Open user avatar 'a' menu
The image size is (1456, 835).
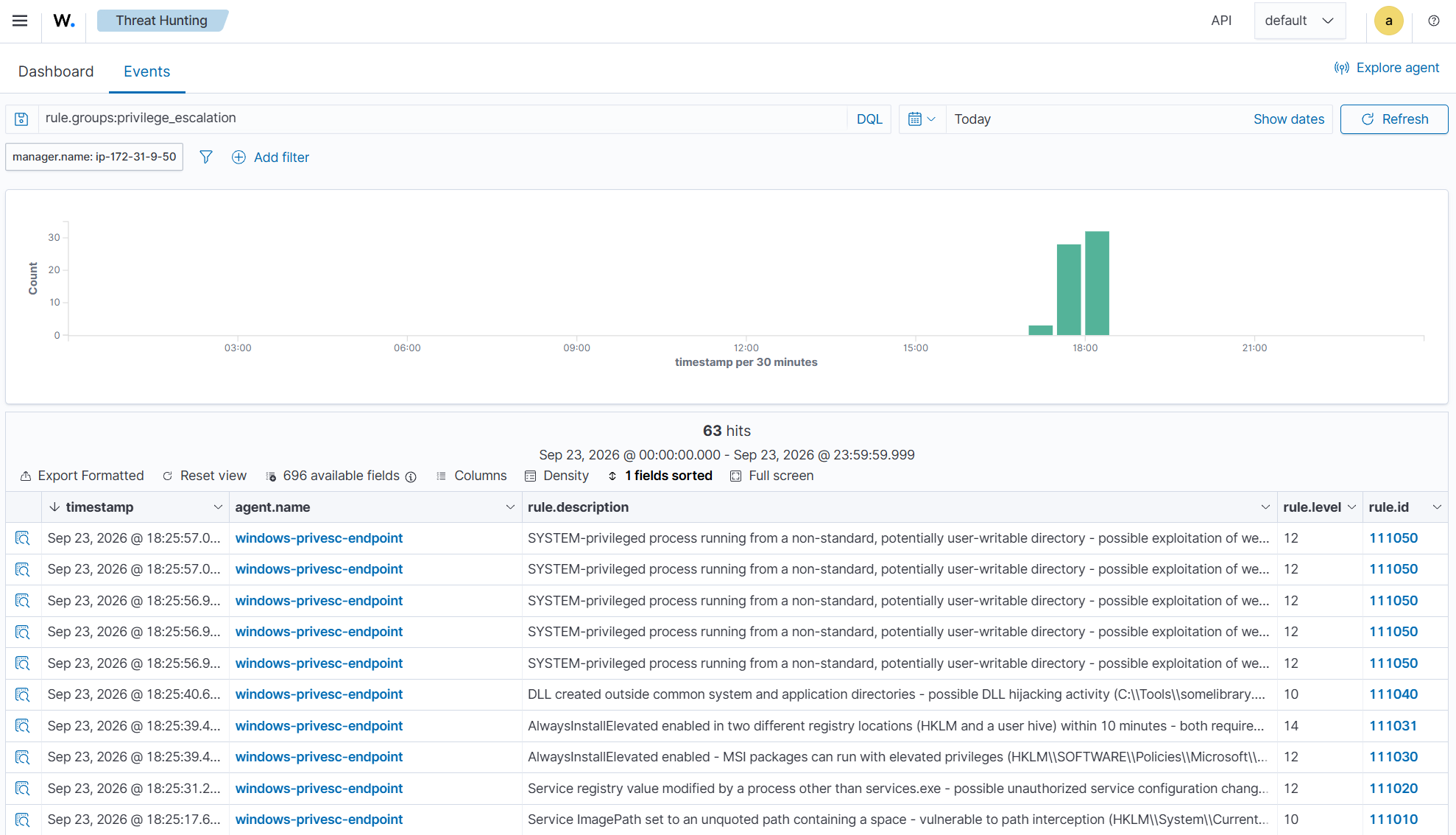[x=1388, y=21]
